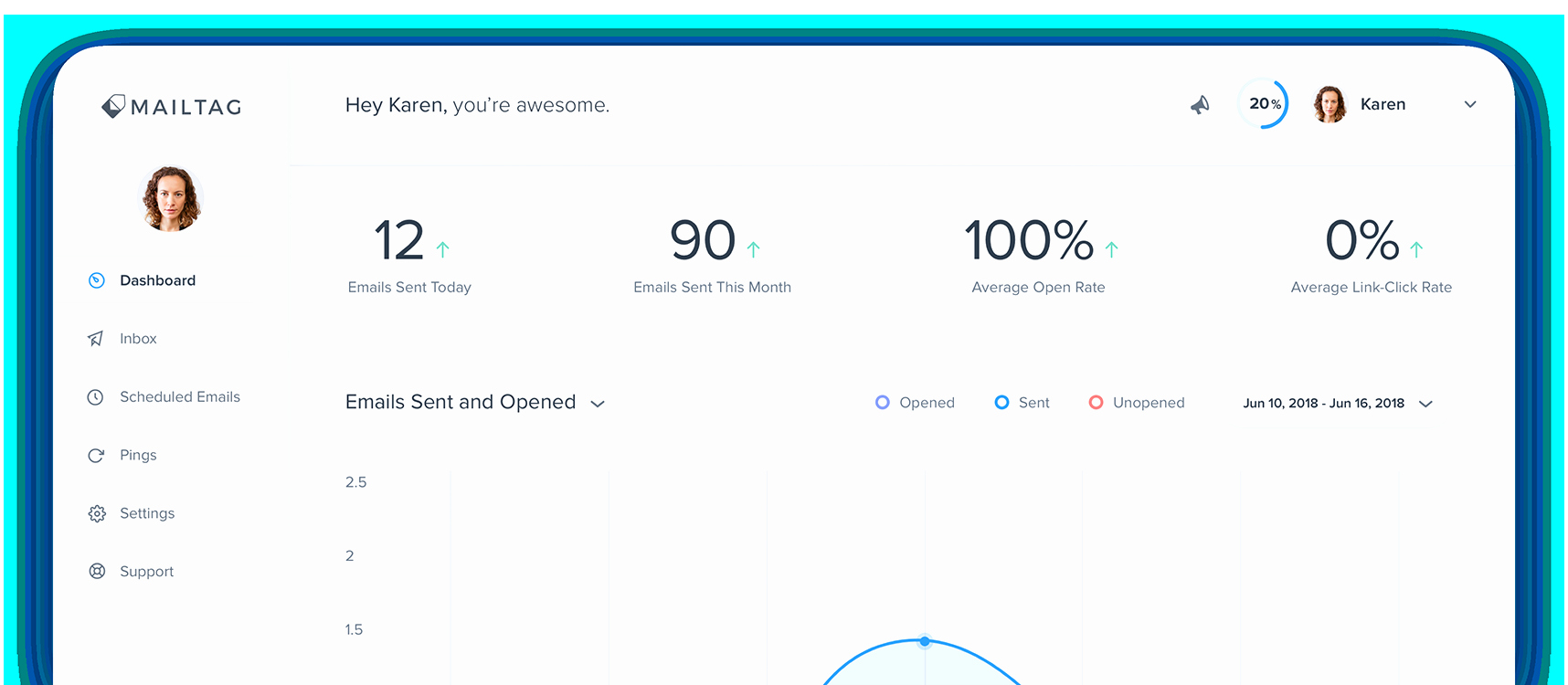Click the 2.5 y-axis label
The width and height of the screenshot is (1568, 685).
[x=356, y=482]
